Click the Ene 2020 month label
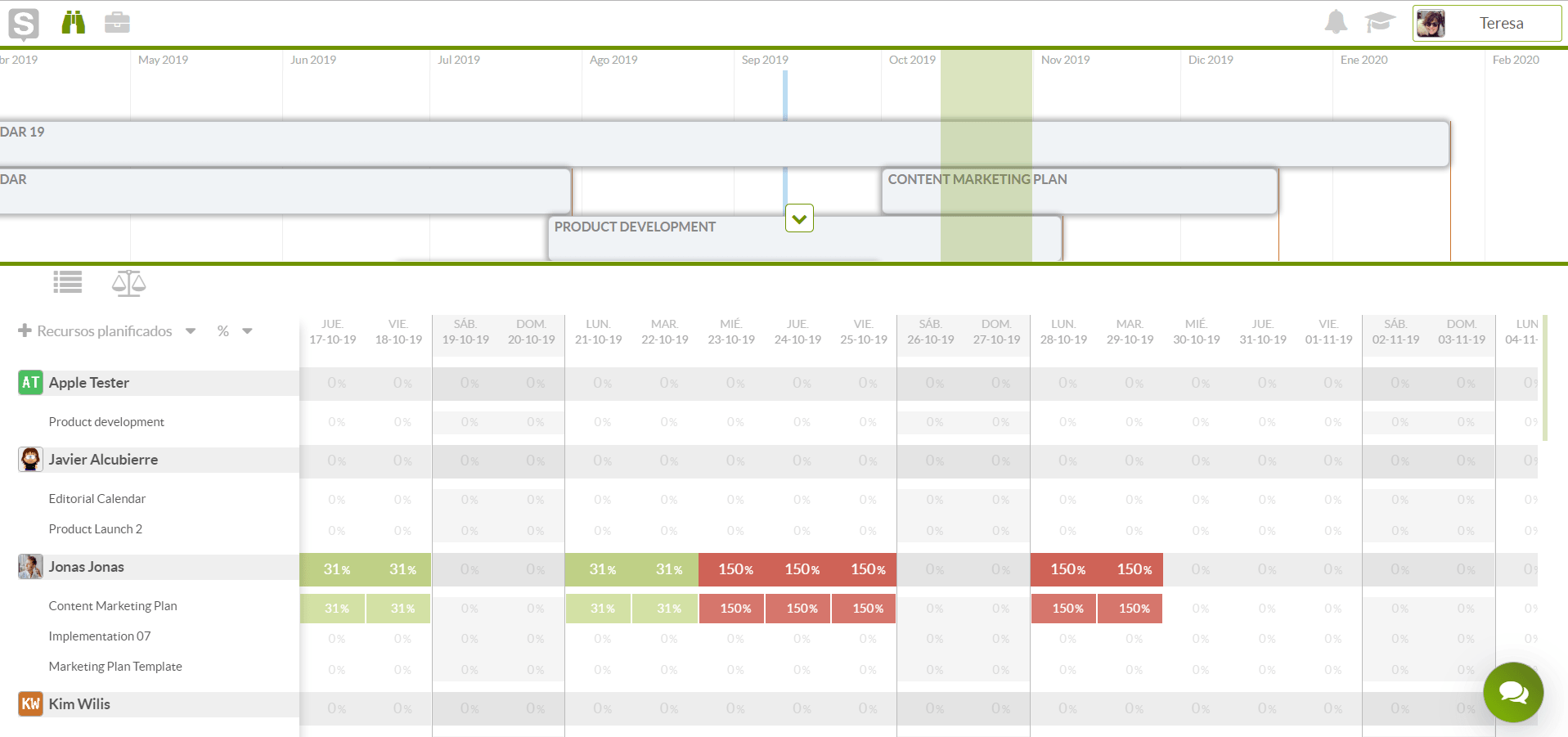1568x737 pixels. pyautogui.click(x=1364, y=60)
